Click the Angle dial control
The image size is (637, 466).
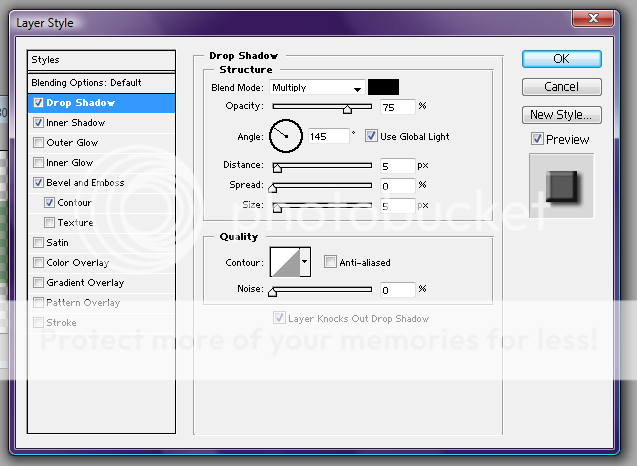tap(286, 136)
